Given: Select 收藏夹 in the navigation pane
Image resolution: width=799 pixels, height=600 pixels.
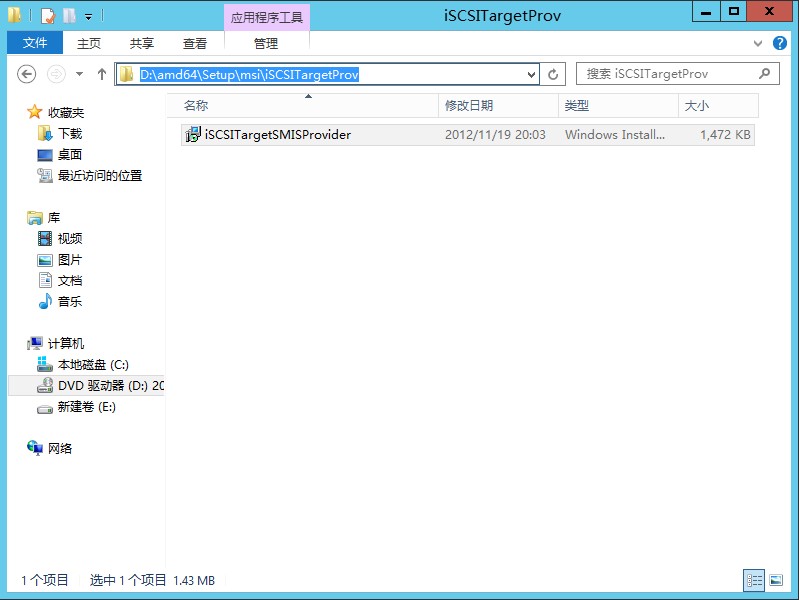Looking at the screenshot, I should pyautogui.click(x=66, y=112).
